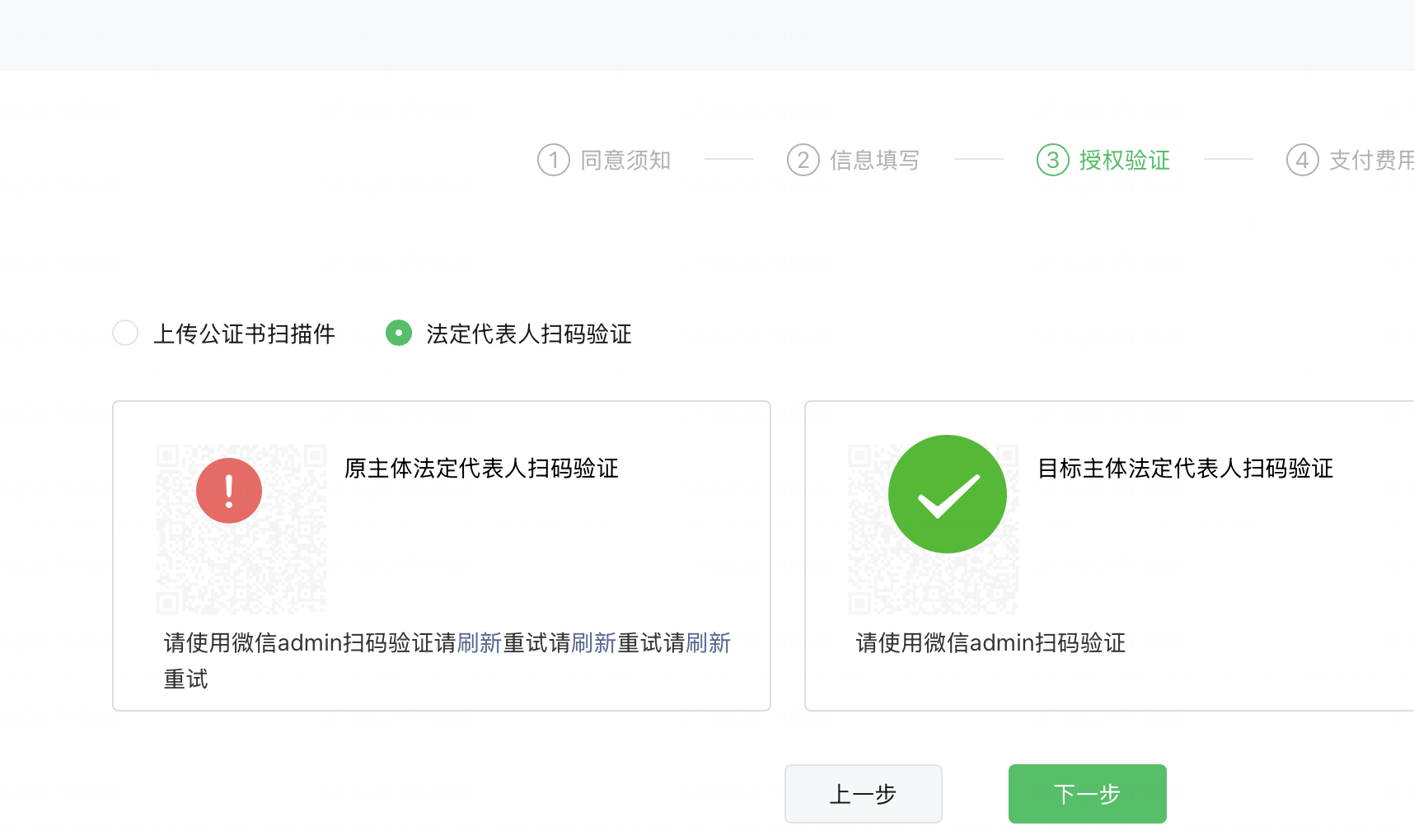This screenshot has height=840, width=1414.
Task: Click the first 刷新 link
Action: 480,642
